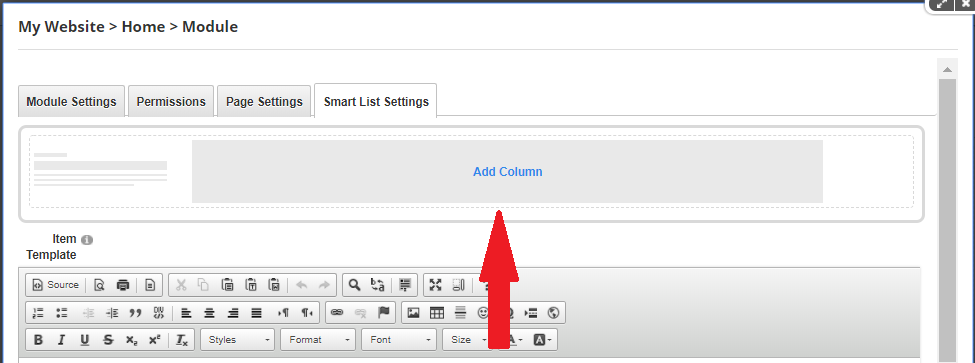Open the Format dropdown
Viewport: 975px width, 363px height.
[318, 340]
